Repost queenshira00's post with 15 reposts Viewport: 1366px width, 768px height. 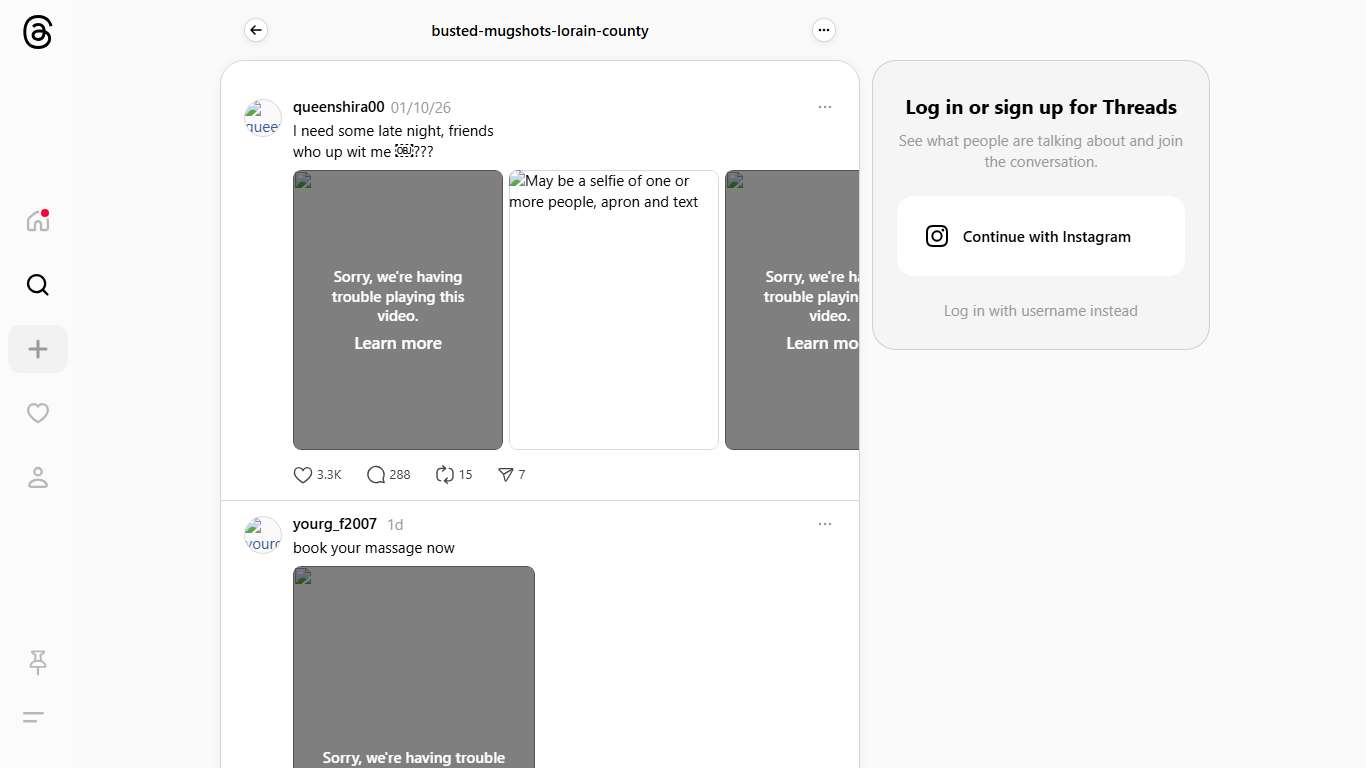point(445,475)
